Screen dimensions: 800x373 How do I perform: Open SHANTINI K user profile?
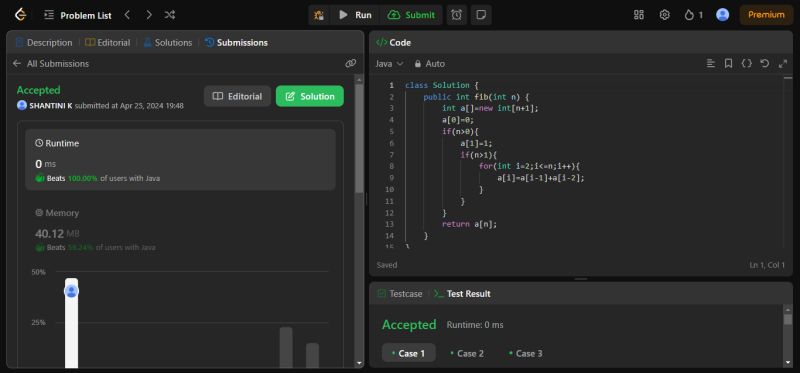coord(44,106)
